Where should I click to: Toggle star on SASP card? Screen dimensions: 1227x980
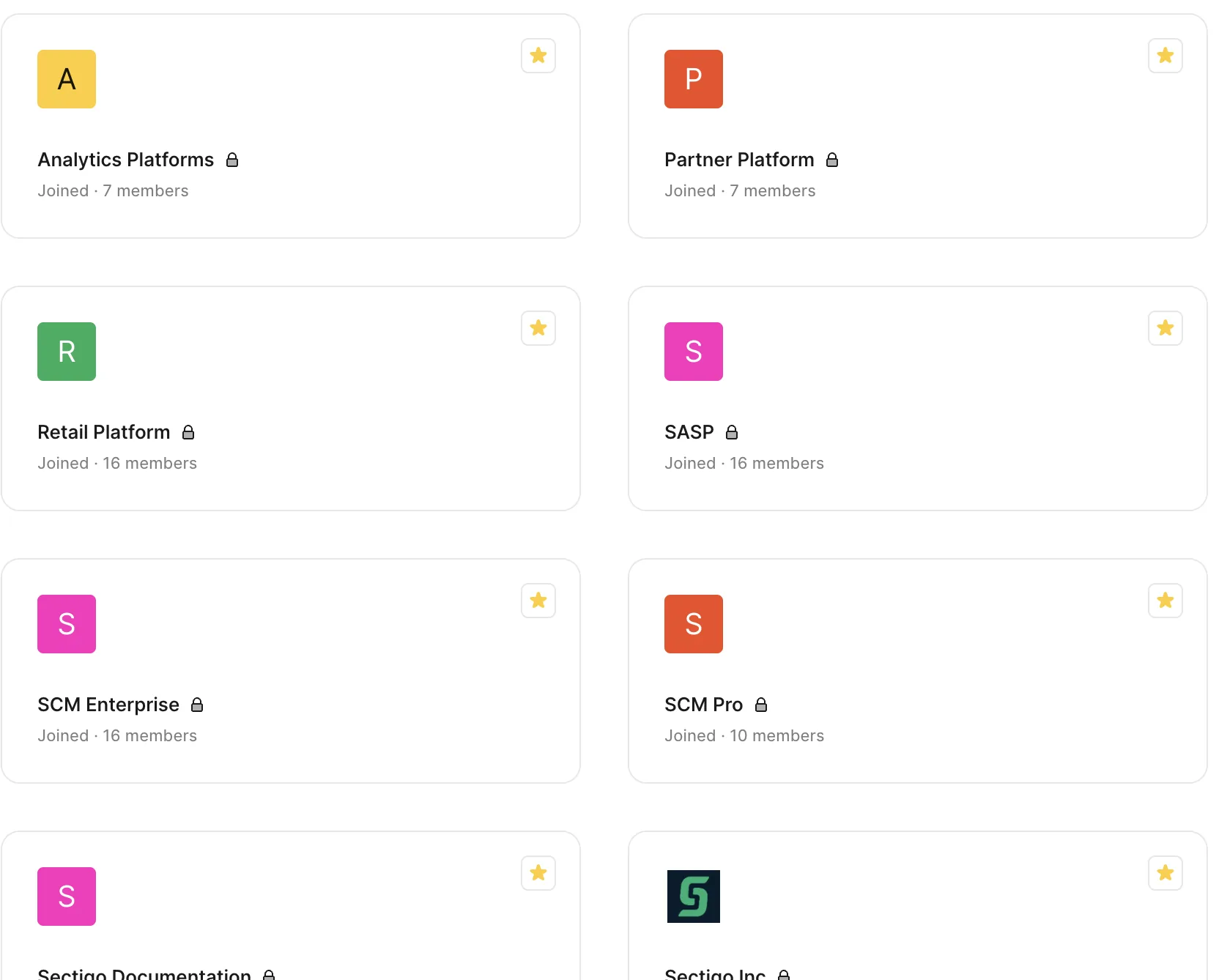[1165, 328]
